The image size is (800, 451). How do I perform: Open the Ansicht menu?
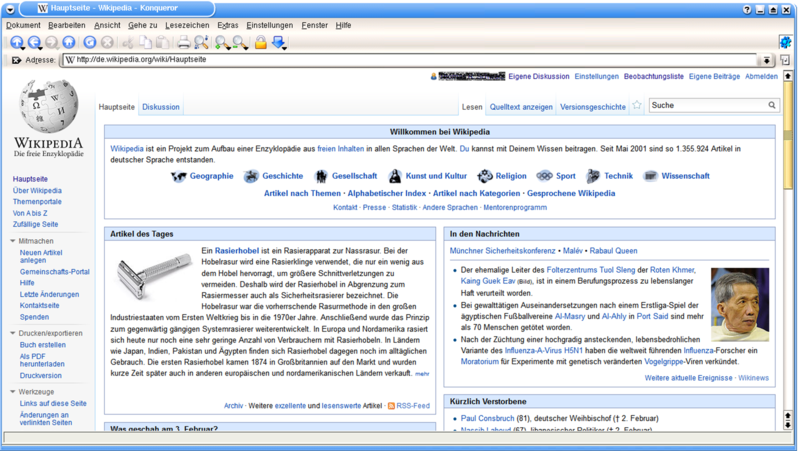107,25
